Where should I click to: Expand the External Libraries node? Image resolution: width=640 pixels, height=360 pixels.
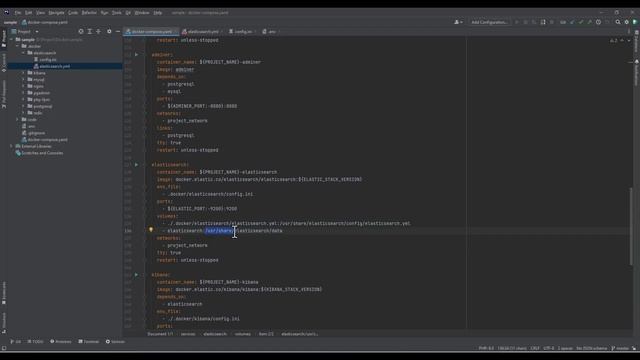click(x=12, y=146)
